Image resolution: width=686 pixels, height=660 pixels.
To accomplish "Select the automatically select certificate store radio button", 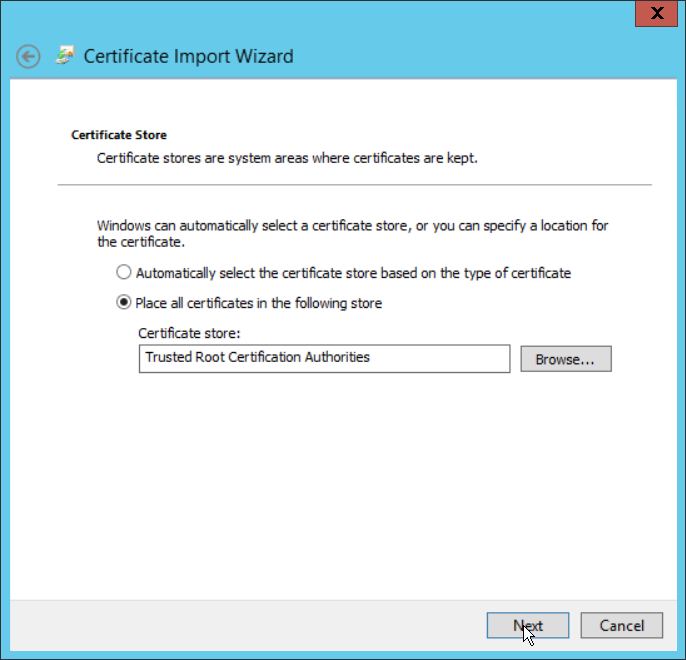I will [x=123, y=272].
